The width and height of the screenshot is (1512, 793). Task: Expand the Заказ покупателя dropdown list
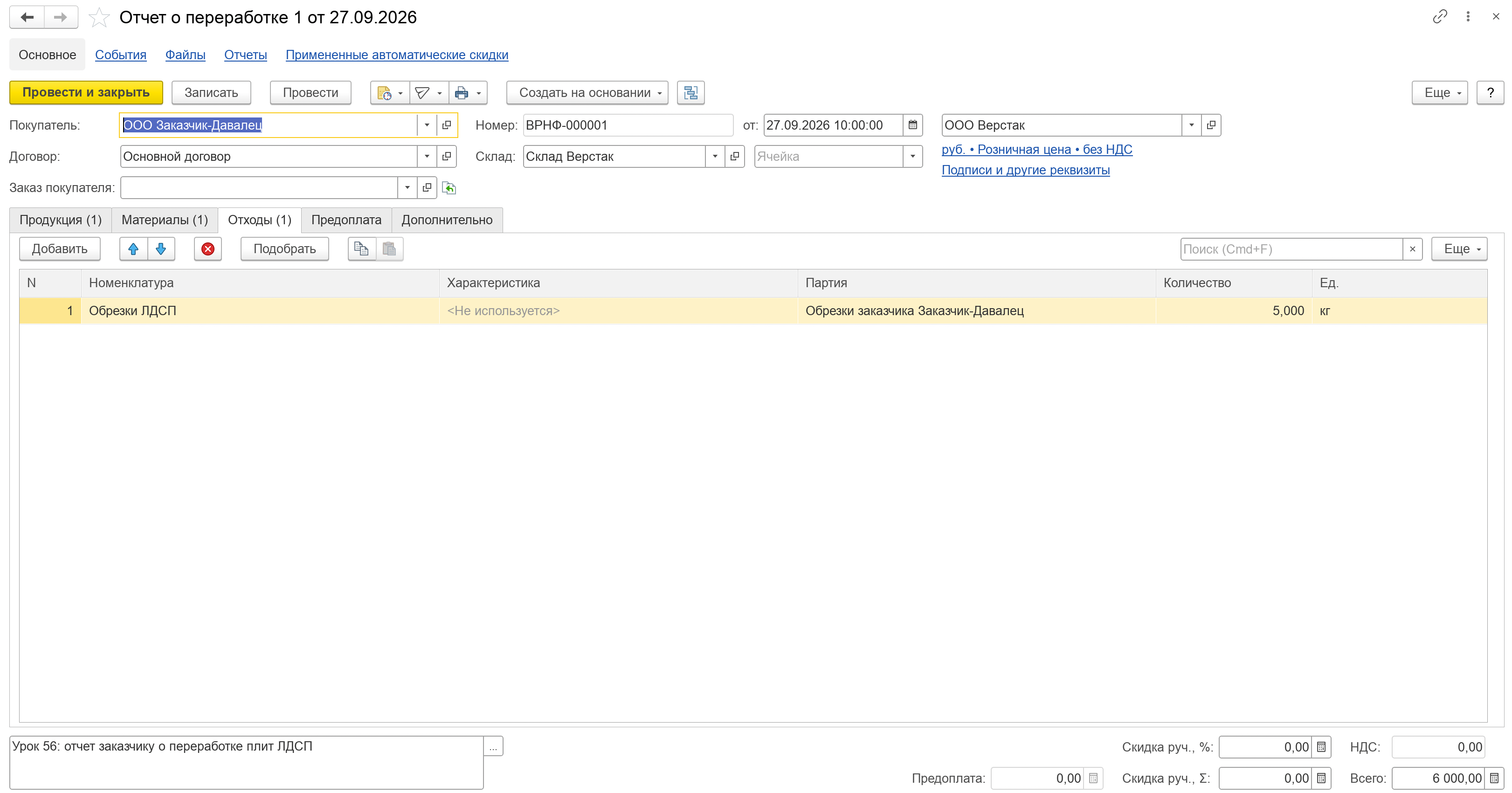pos(407,188)
